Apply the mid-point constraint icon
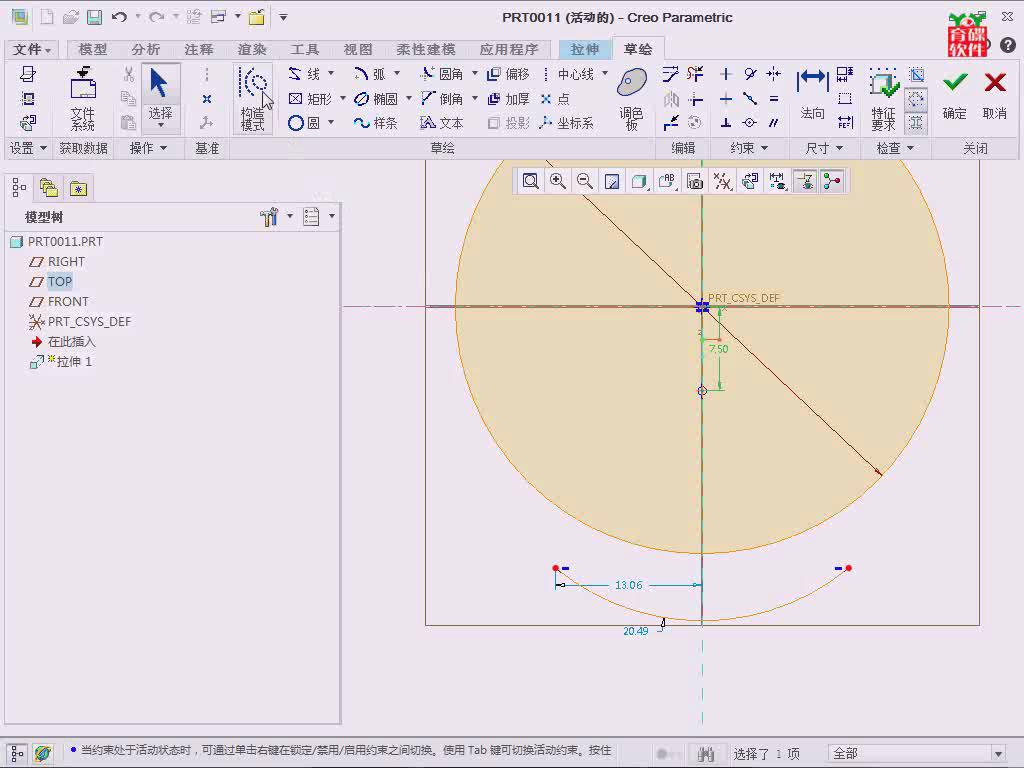This screenshot has height=768, width=1024. (x=750, y=99)
